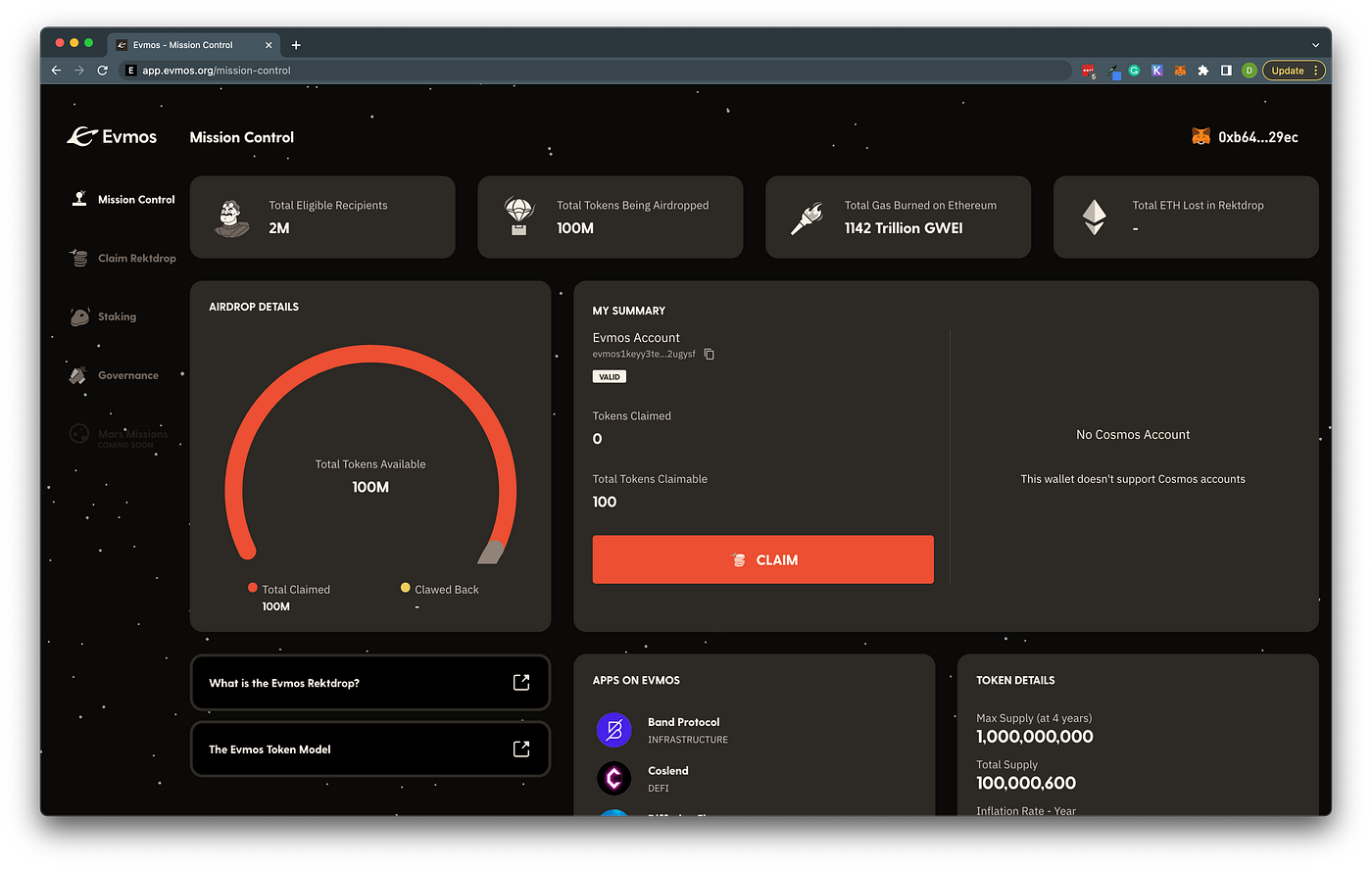Click the Band Protocol app icon

click(x=614, y=730)
